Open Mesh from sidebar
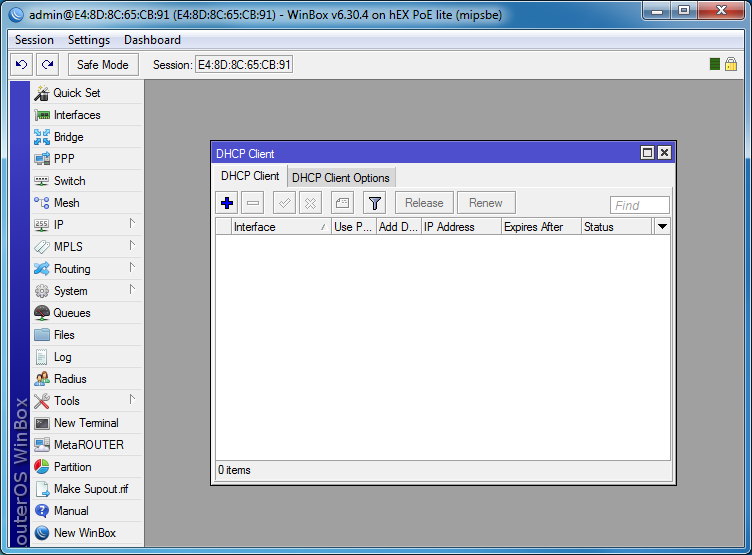 (x=88, y=203)
